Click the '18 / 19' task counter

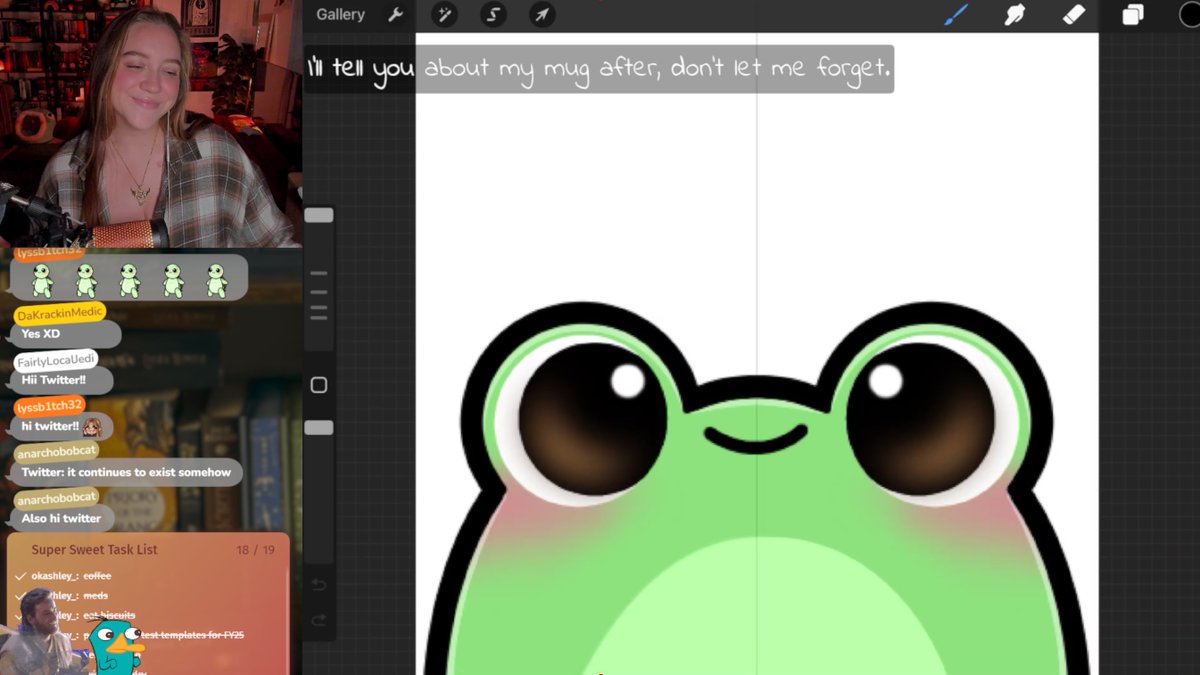coord(256,550)
